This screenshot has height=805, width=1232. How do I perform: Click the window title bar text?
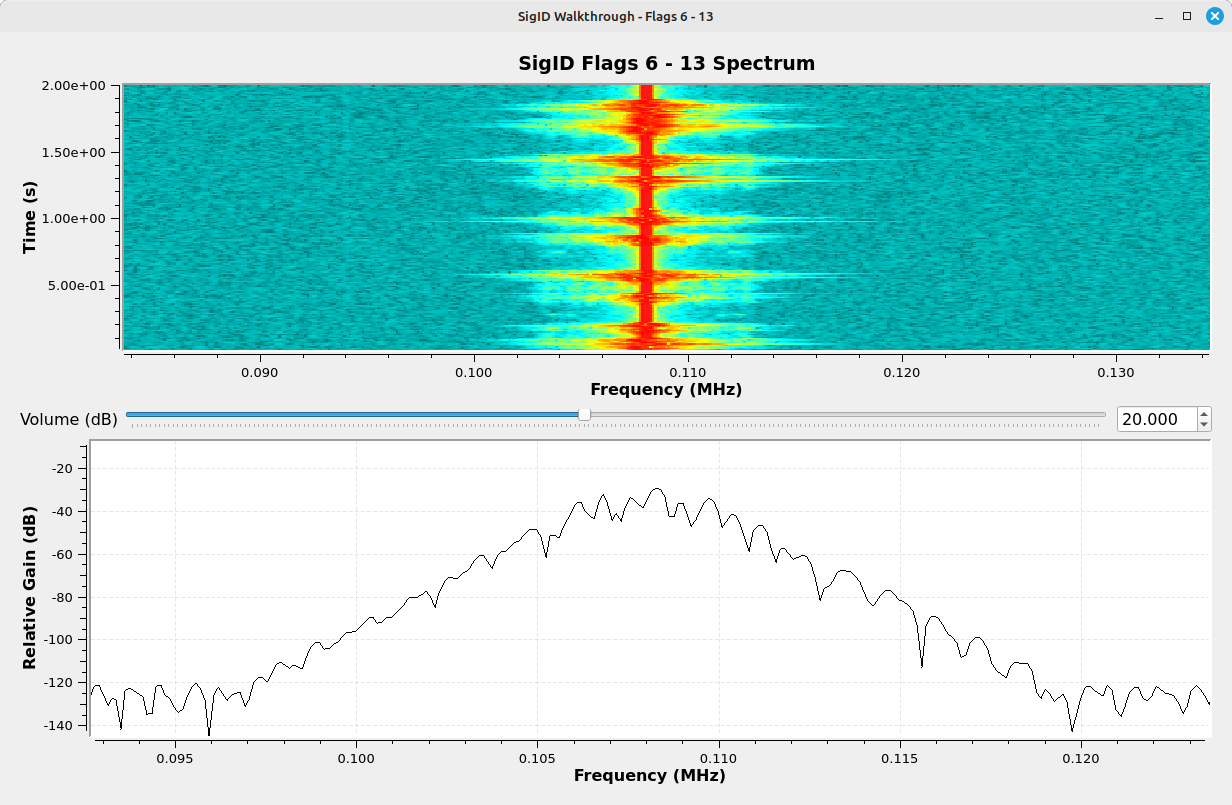click(615, 16)
